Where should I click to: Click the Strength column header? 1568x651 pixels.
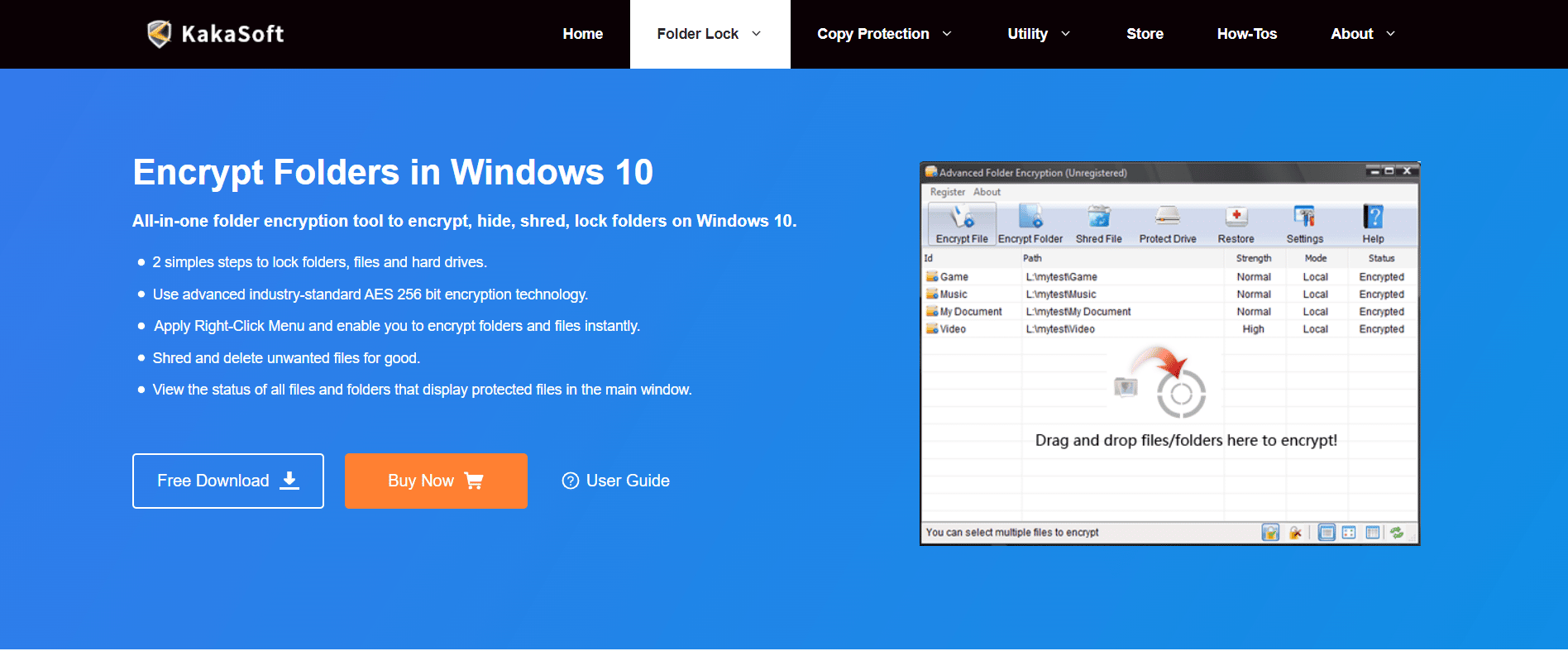pyautogui.click(x=1254, y=258)
